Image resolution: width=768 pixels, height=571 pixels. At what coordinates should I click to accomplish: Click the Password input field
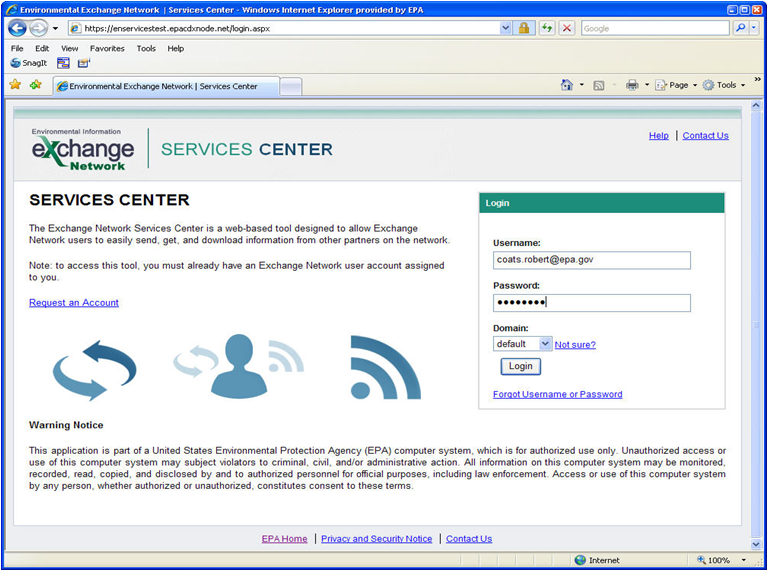pyautogui.click(x=592, y=303)
